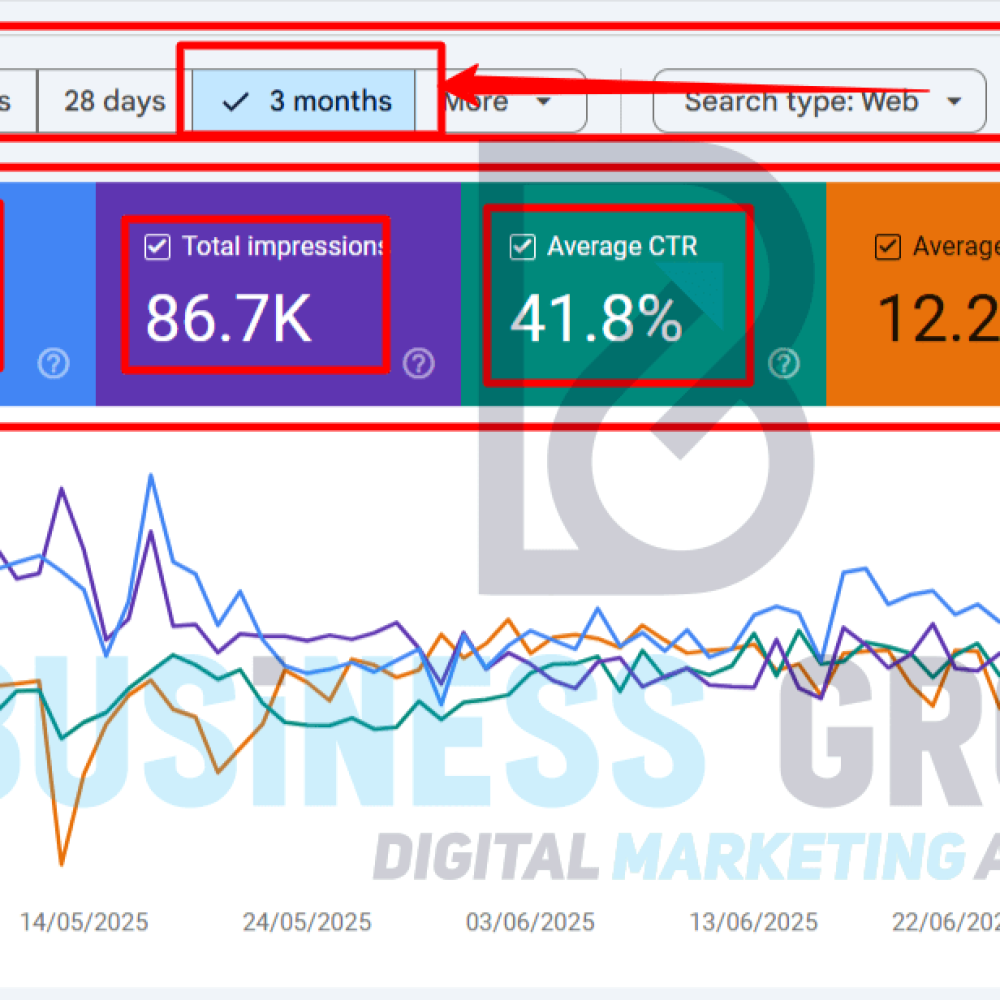Image resolution: width=1000 pixels, height=1000 pixels.
Task: Open help icon on Total impressions card
Action: (x=419, y=364)
